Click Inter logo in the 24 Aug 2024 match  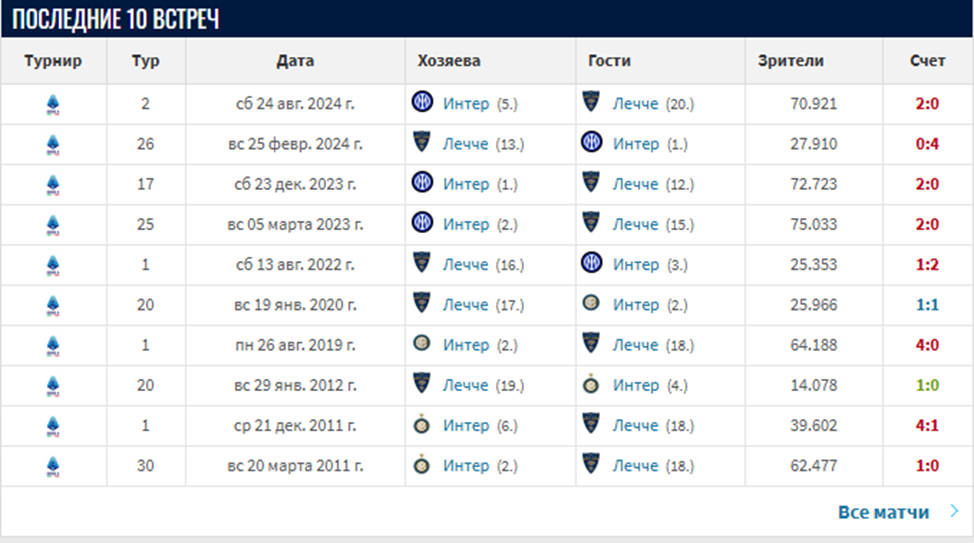[421, 103]
